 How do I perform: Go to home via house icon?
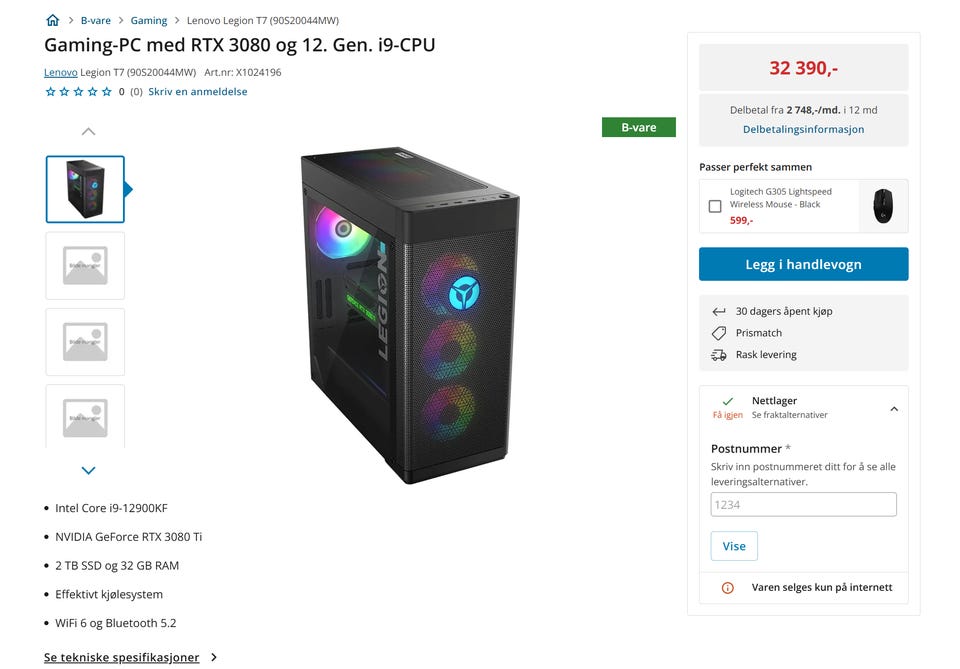[x=53, y=20]
